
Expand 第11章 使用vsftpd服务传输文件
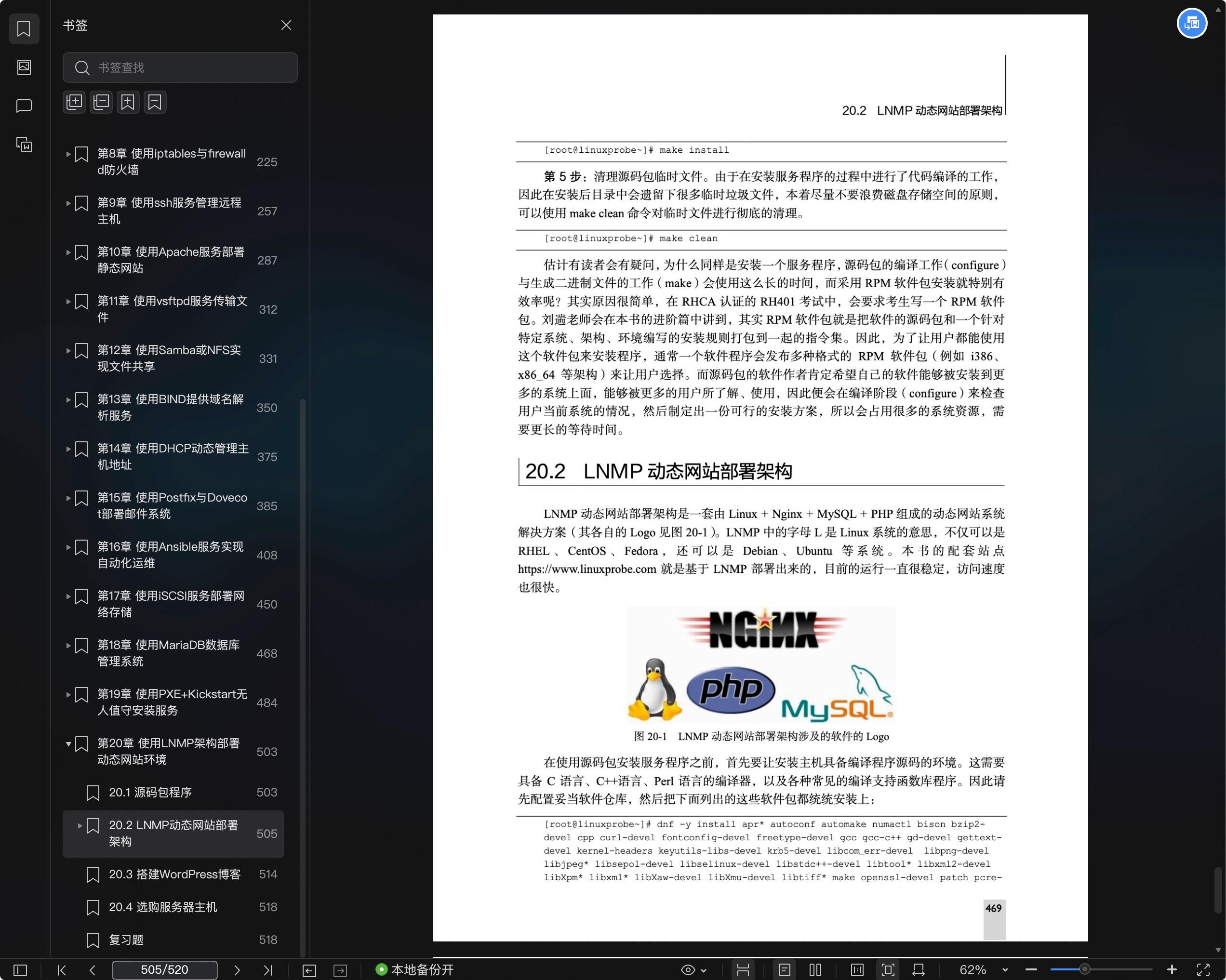click(x=68, y=301)
